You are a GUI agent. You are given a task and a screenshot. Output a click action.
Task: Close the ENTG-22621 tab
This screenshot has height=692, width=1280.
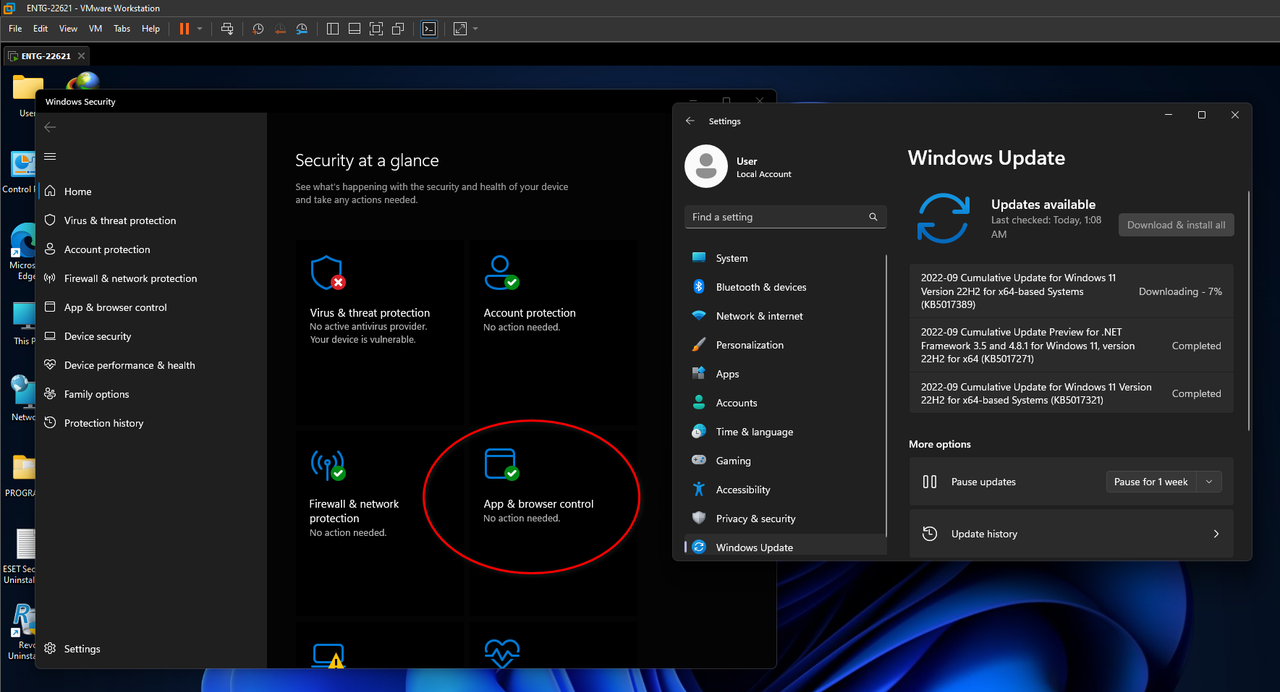(x=82, y=56)
